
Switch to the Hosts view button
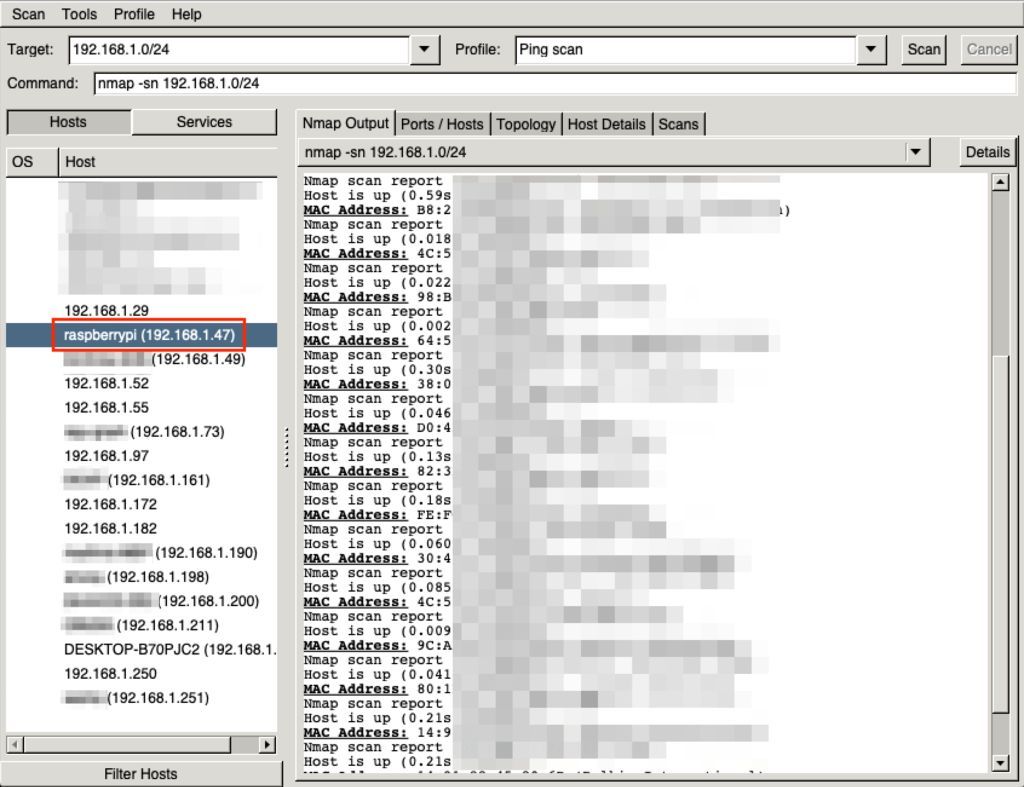68,122
